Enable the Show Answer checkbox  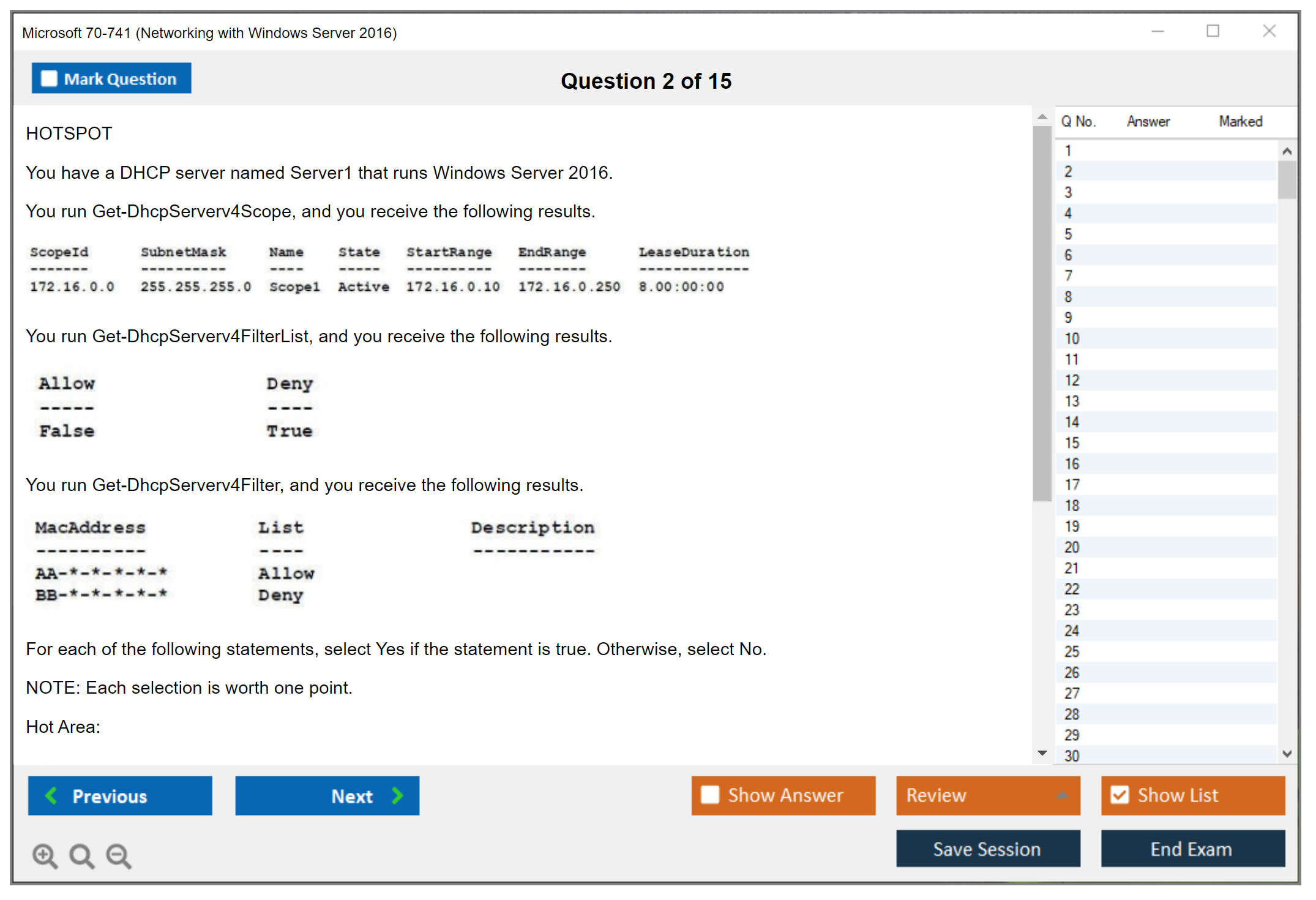710,795
